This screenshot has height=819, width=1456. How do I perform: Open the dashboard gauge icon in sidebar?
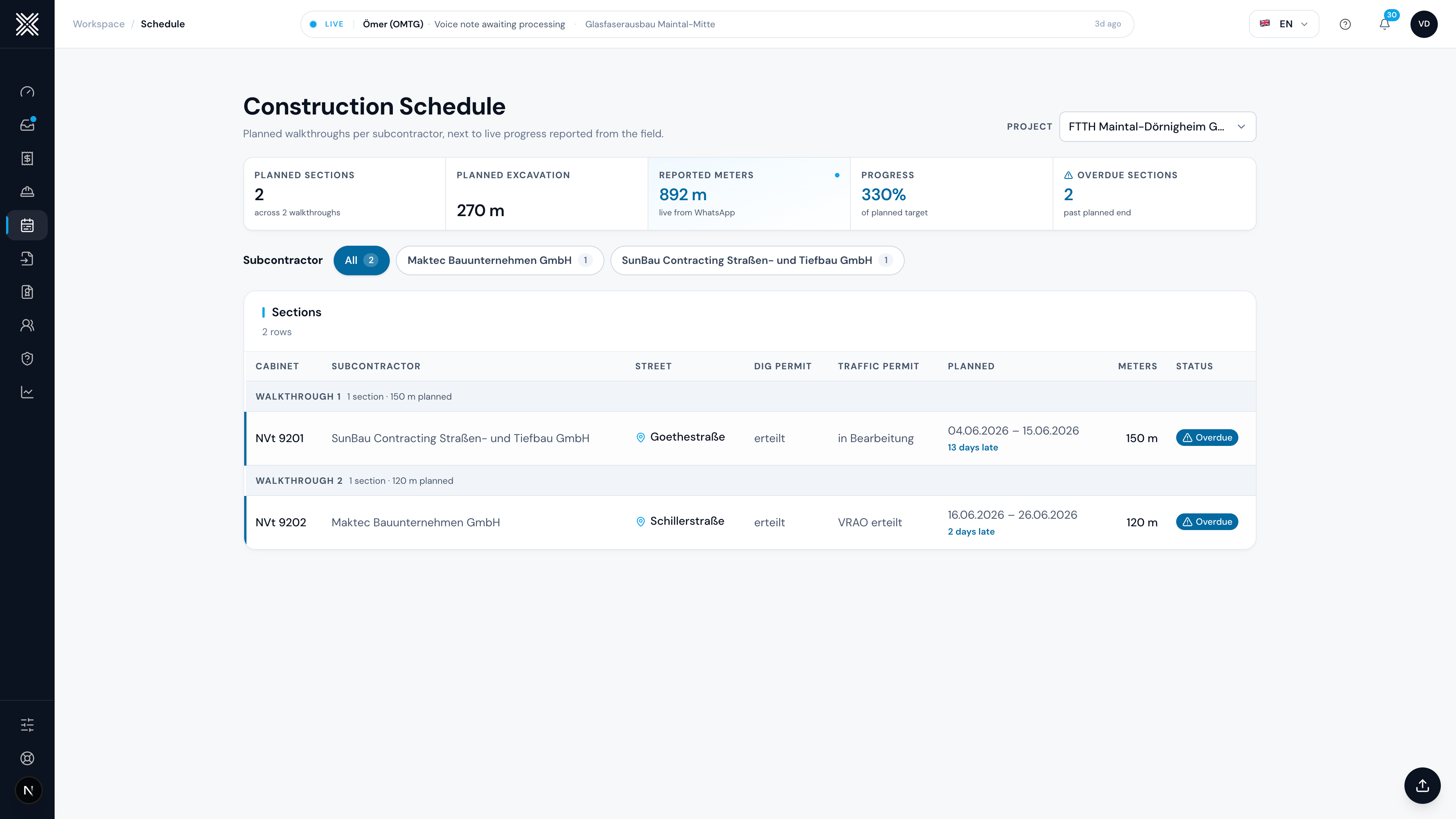27,91
